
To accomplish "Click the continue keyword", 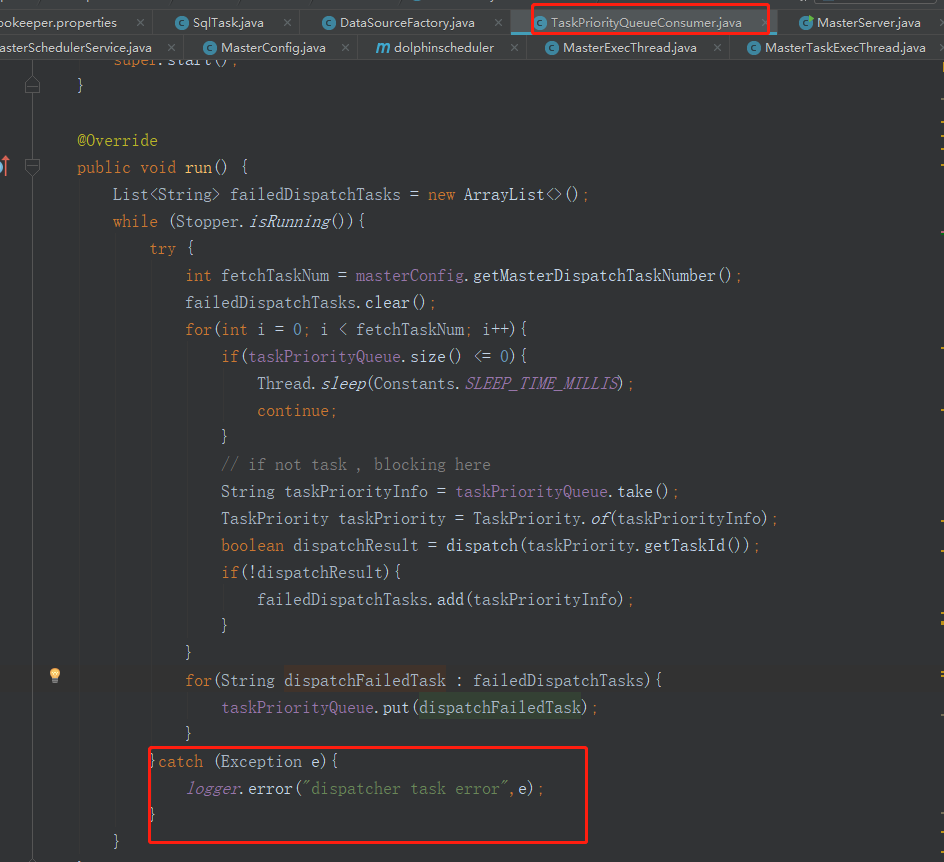I will [293, 411].
